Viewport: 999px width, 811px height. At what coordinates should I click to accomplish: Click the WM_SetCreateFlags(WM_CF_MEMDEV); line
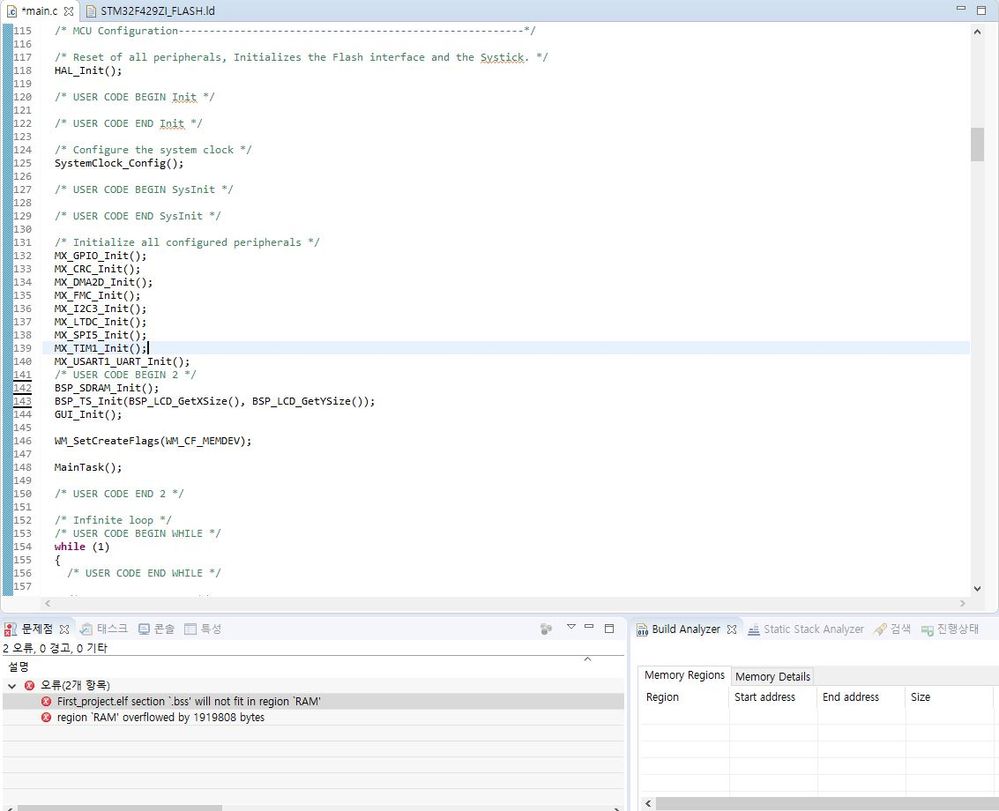coord(153,440)
